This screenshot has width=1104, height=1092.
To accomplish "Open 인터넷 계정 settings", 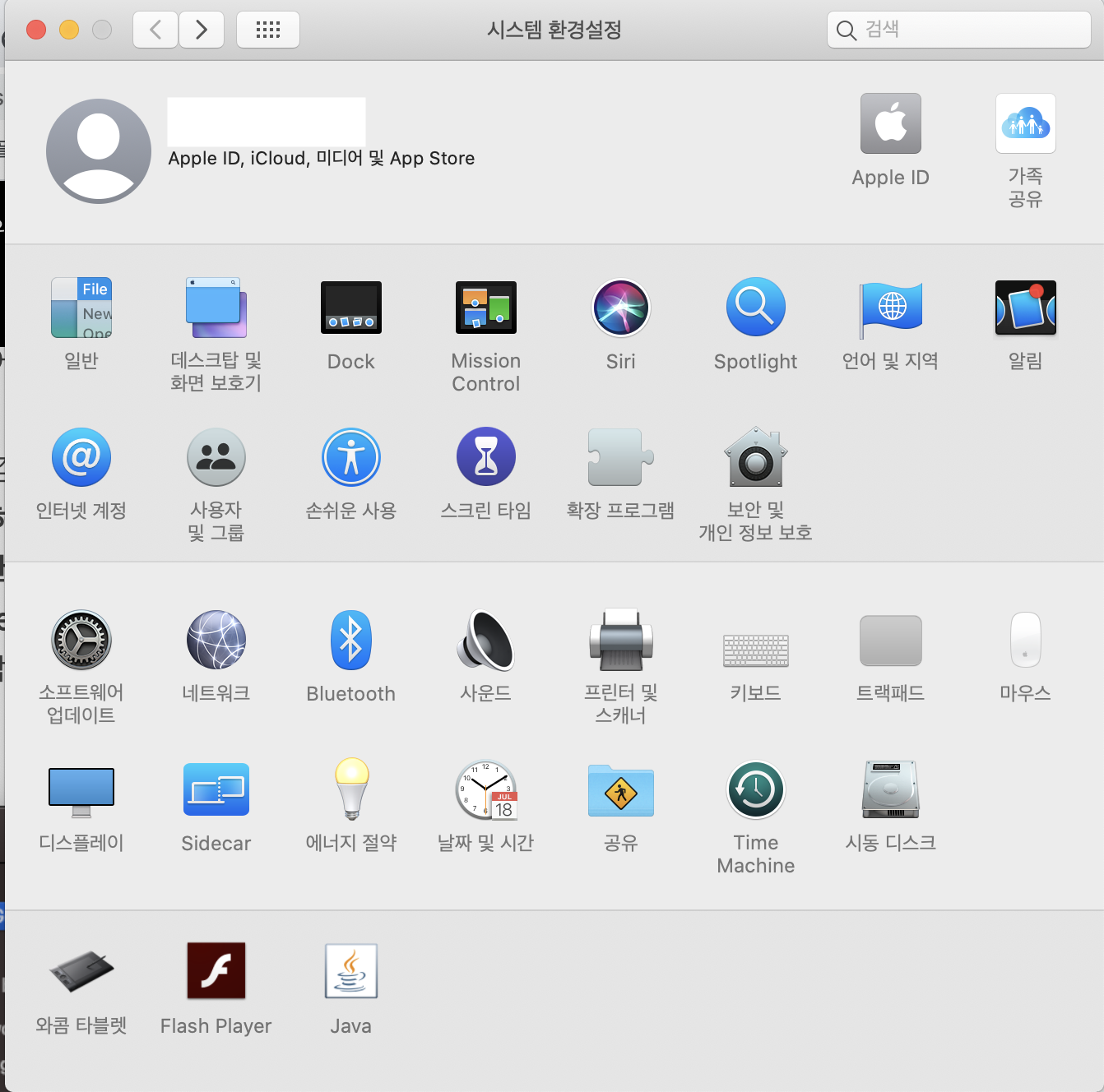I will click(81, 457).
